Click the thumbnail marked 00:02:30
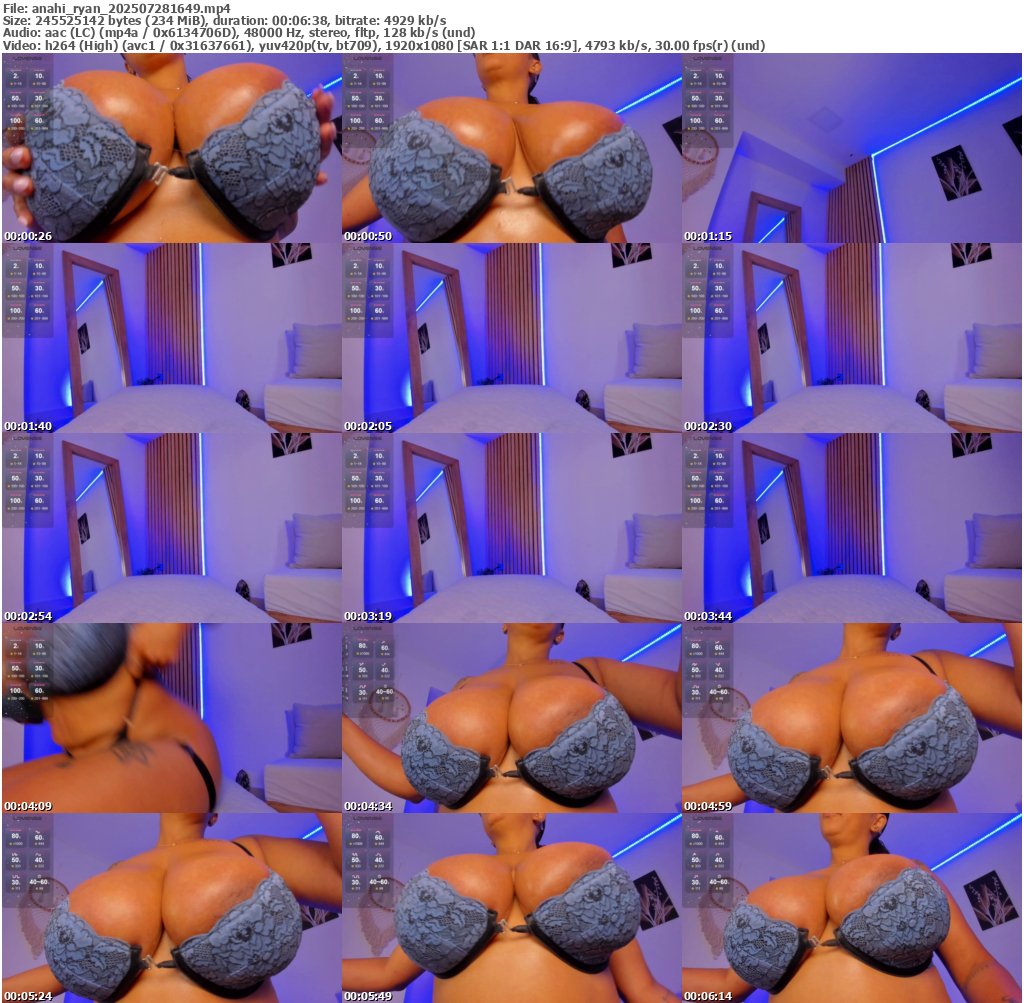This screenshot has width=1024, height=1003. pyautogui.click(x=852, y=338)
